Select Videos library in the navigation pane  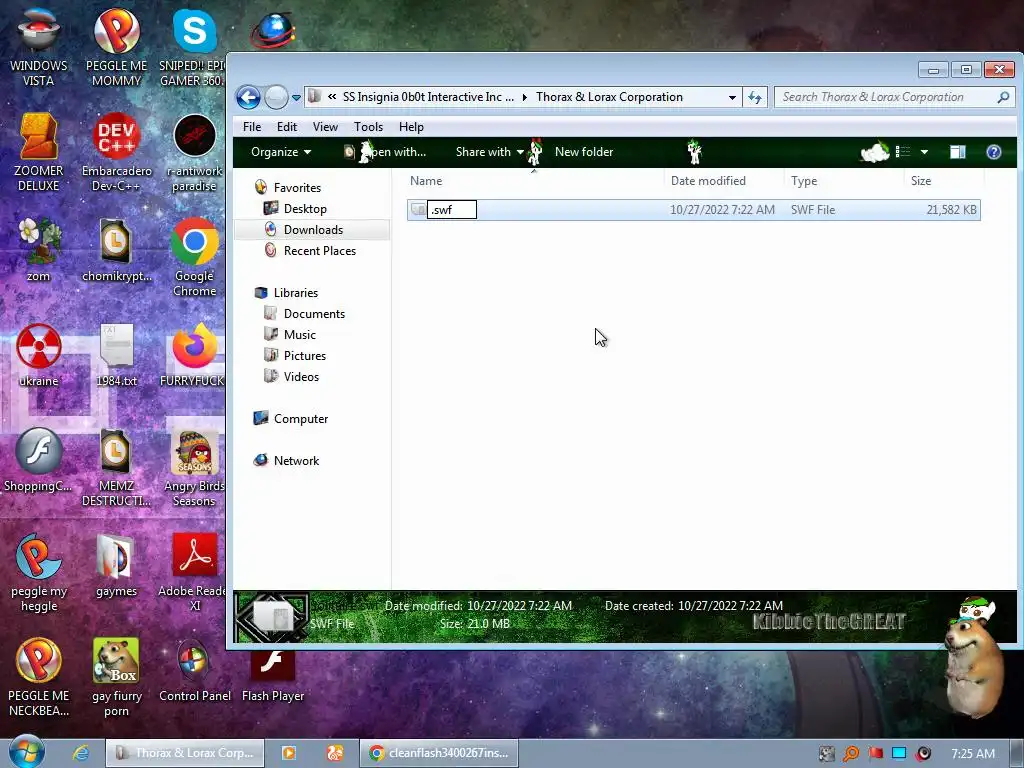click(x=301, y=376)
